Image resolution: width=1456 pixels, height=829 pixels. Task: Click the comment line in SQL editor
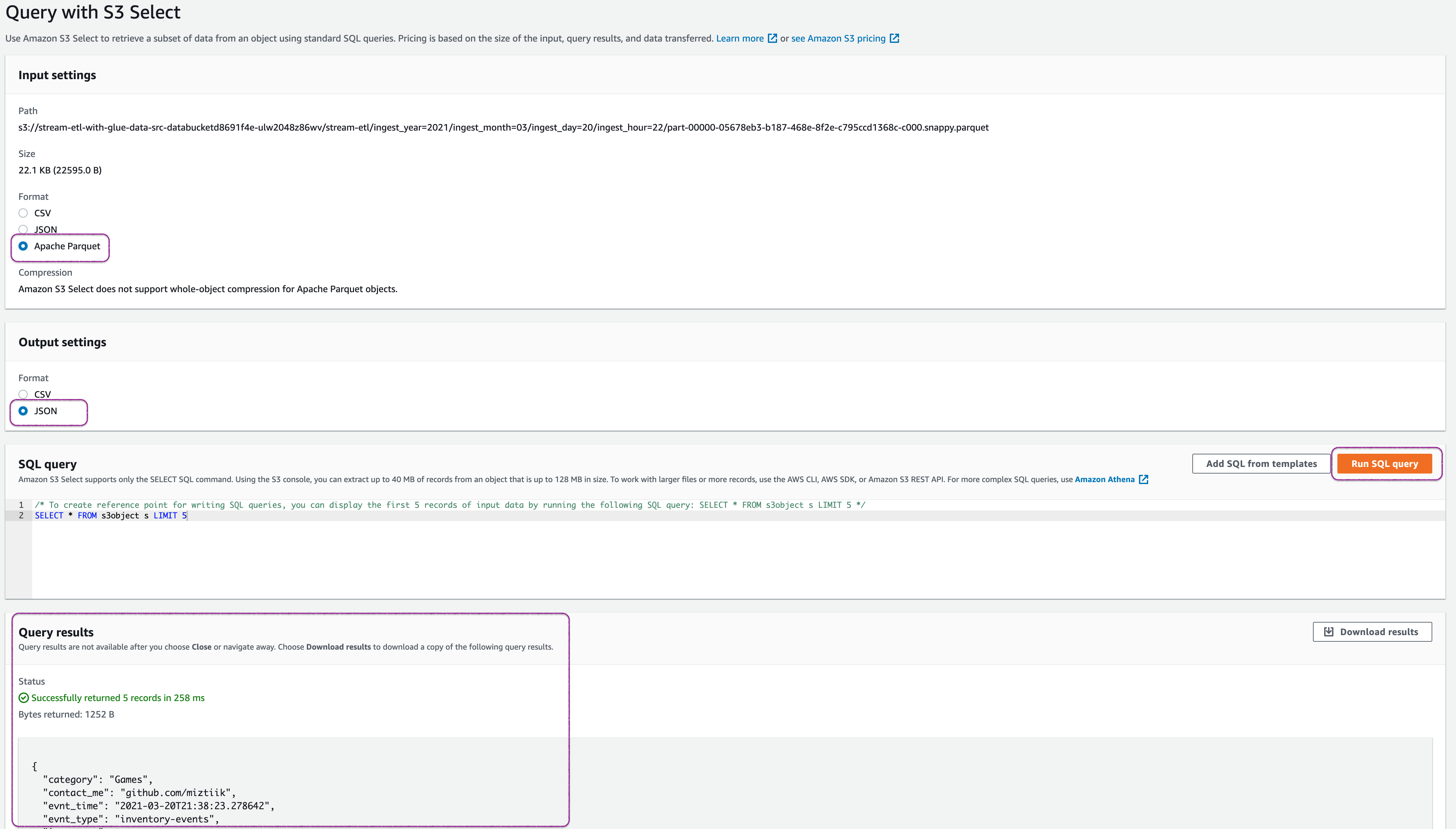(x=450, y=505)
